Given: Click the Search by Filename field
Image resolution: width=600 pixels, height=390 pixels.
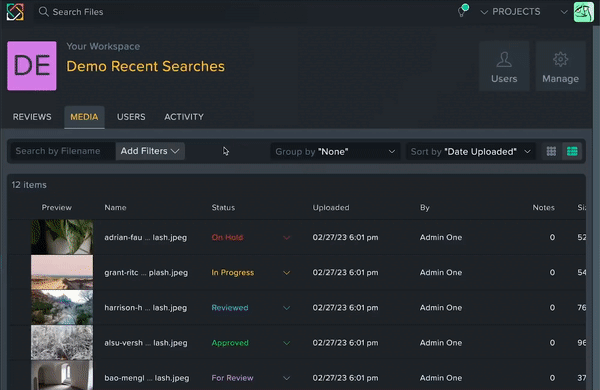Looking at the screenshot, I should point(62,151).
